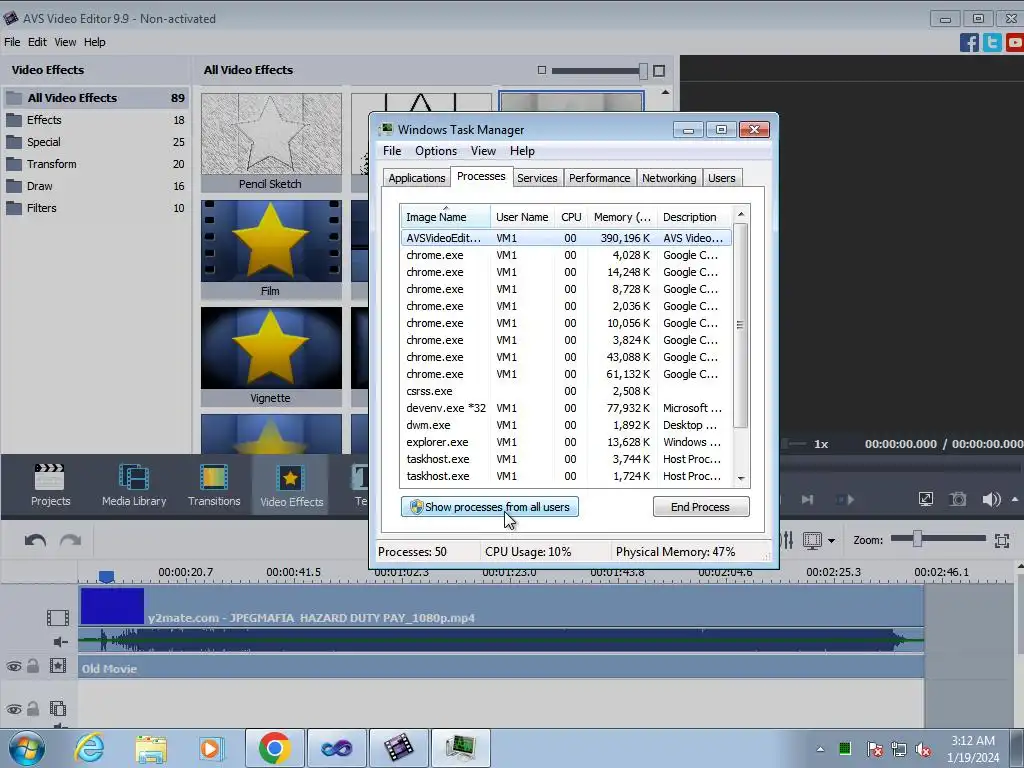Select the Vignette effect thumbnail
Screen dimensions: 1024x768
[271, 357]
